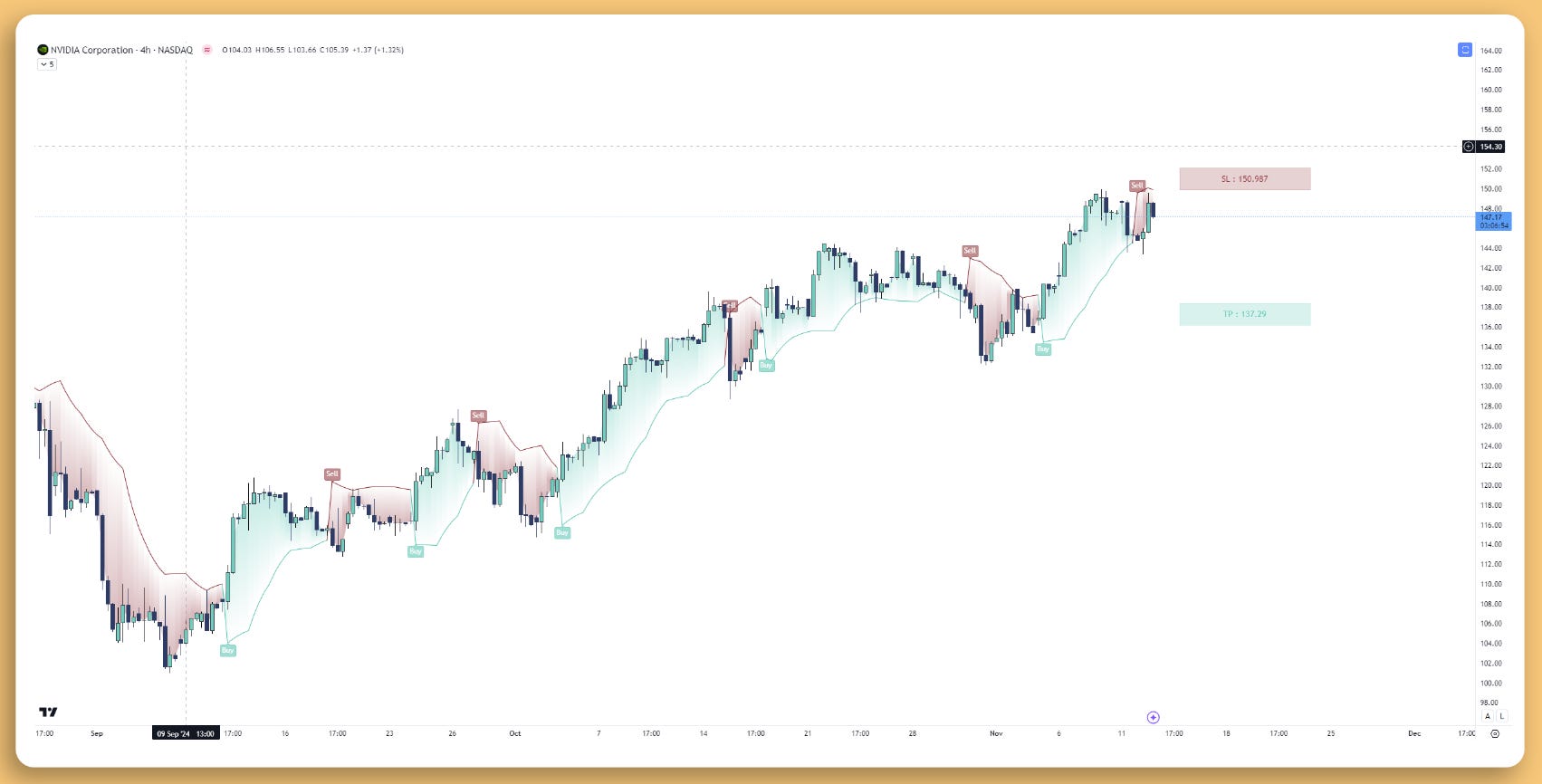1542x784 pixels.
Task: Select the SL : 150.987 stop-loss box
Action: click(x=1244, y=178)
